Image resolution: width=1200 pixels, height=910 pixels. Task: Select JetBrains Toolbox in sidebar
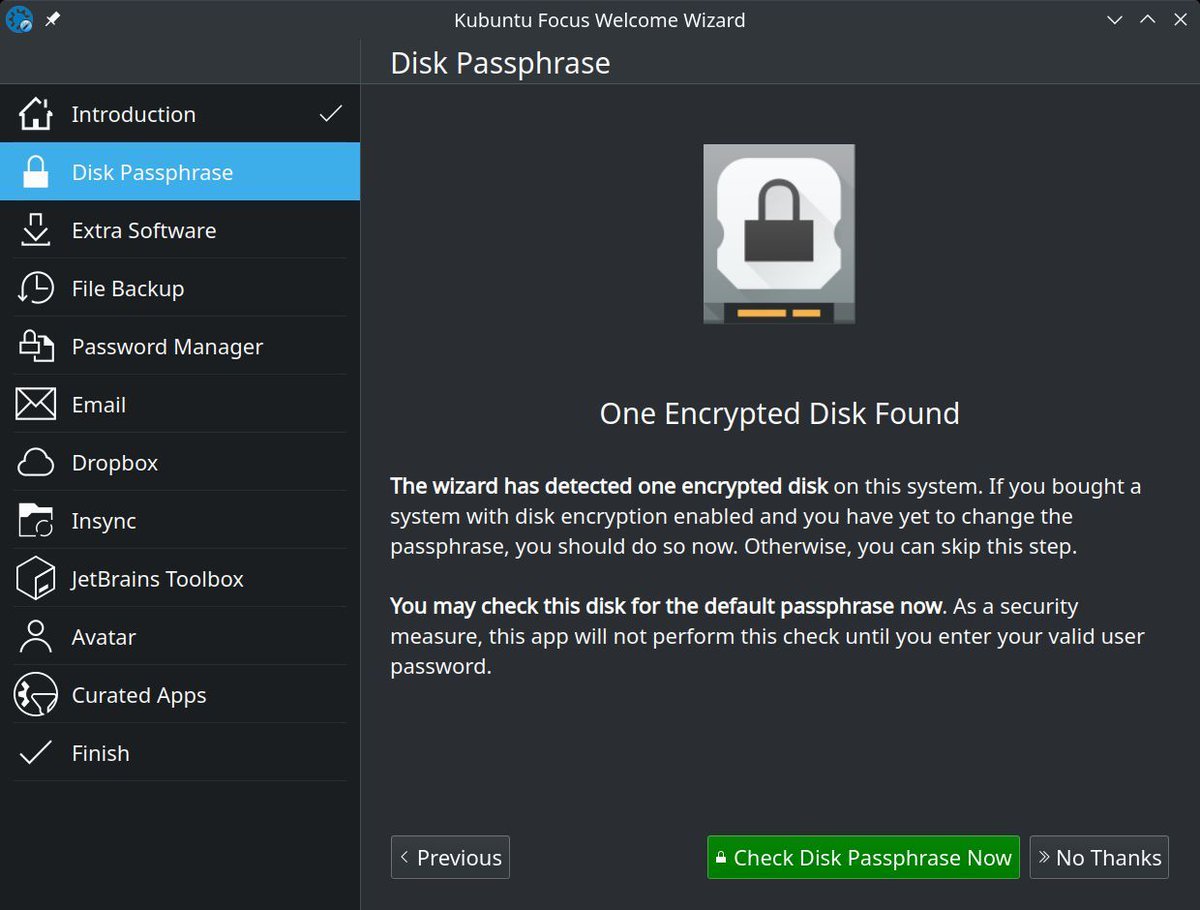click(180, 578)
